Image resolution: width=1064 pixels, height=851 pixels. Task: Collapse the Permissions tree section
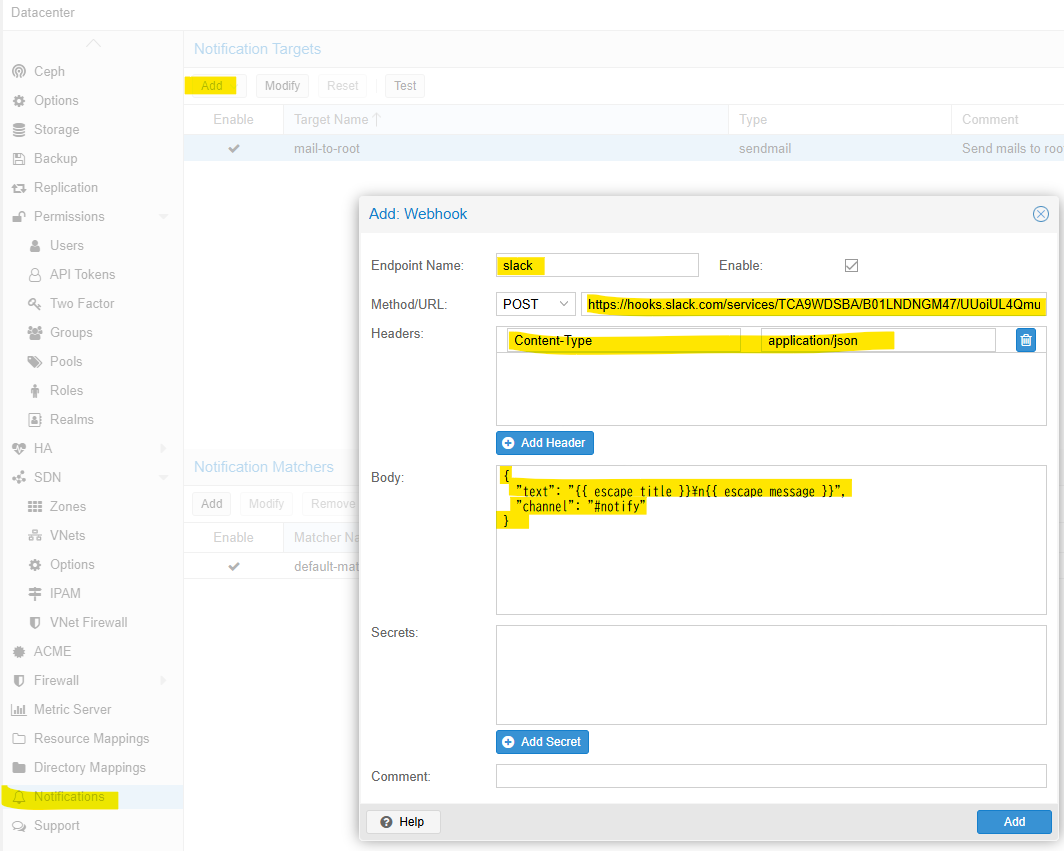[x=163, y=216]
